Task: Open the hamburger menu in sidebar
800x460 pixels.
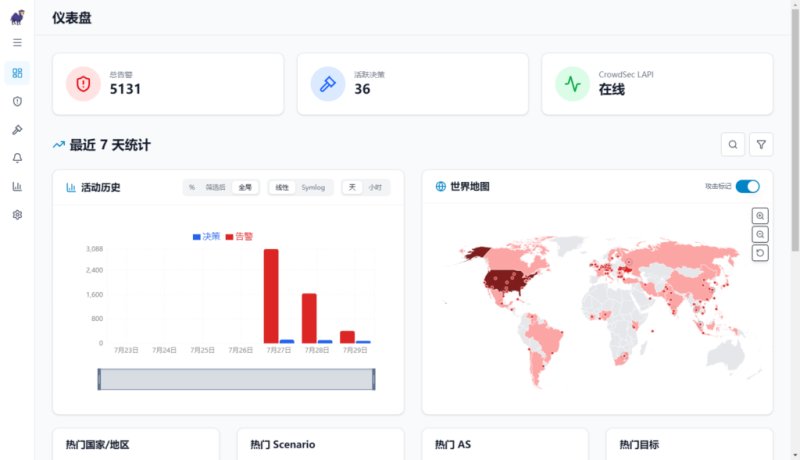Action: click(x=17, y=42)
